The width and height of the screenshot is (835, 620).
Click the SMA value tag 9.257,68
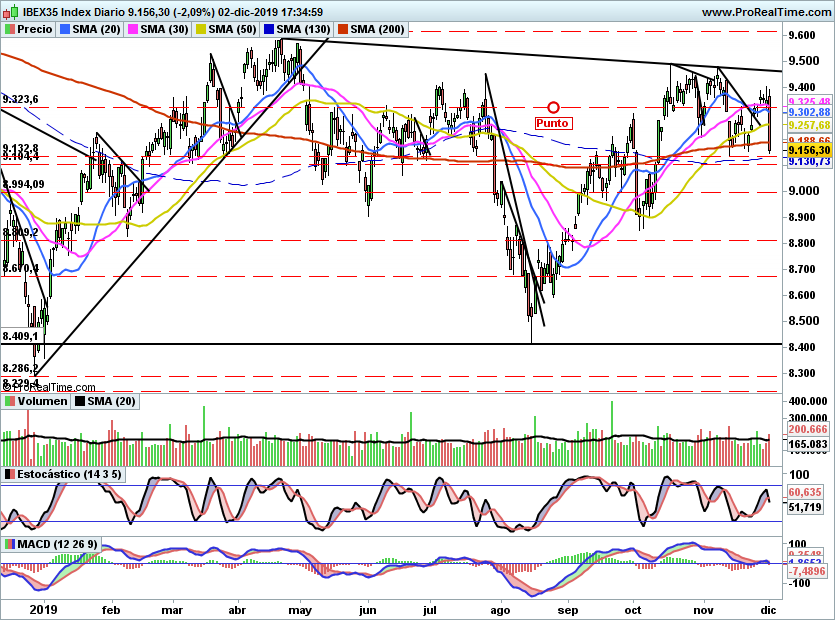809,125
